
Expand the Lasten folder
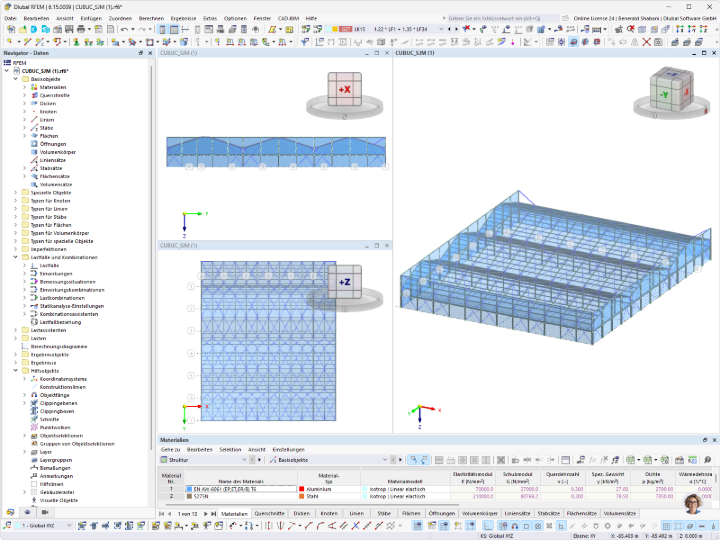coord(16,338)
